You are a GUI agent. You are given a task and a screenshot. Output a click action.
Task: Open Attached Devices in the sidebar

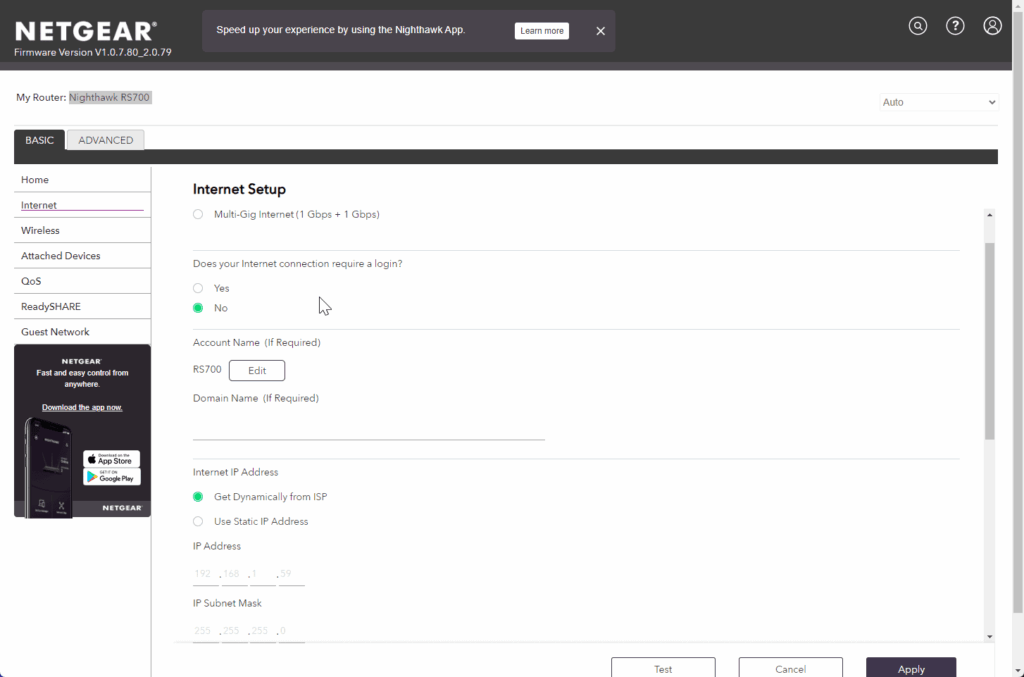click(61, 256)
